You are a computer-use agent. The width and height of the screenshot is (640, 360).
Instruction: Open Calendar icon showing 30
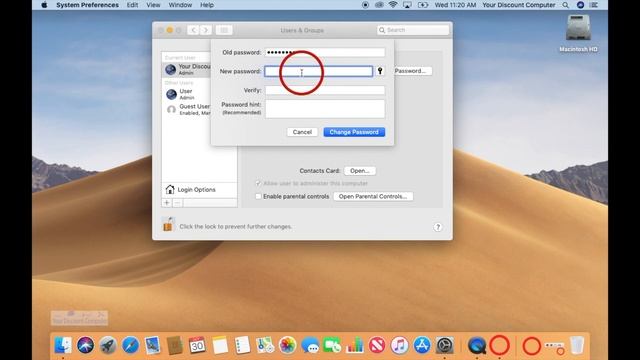[x=198, y=345]
